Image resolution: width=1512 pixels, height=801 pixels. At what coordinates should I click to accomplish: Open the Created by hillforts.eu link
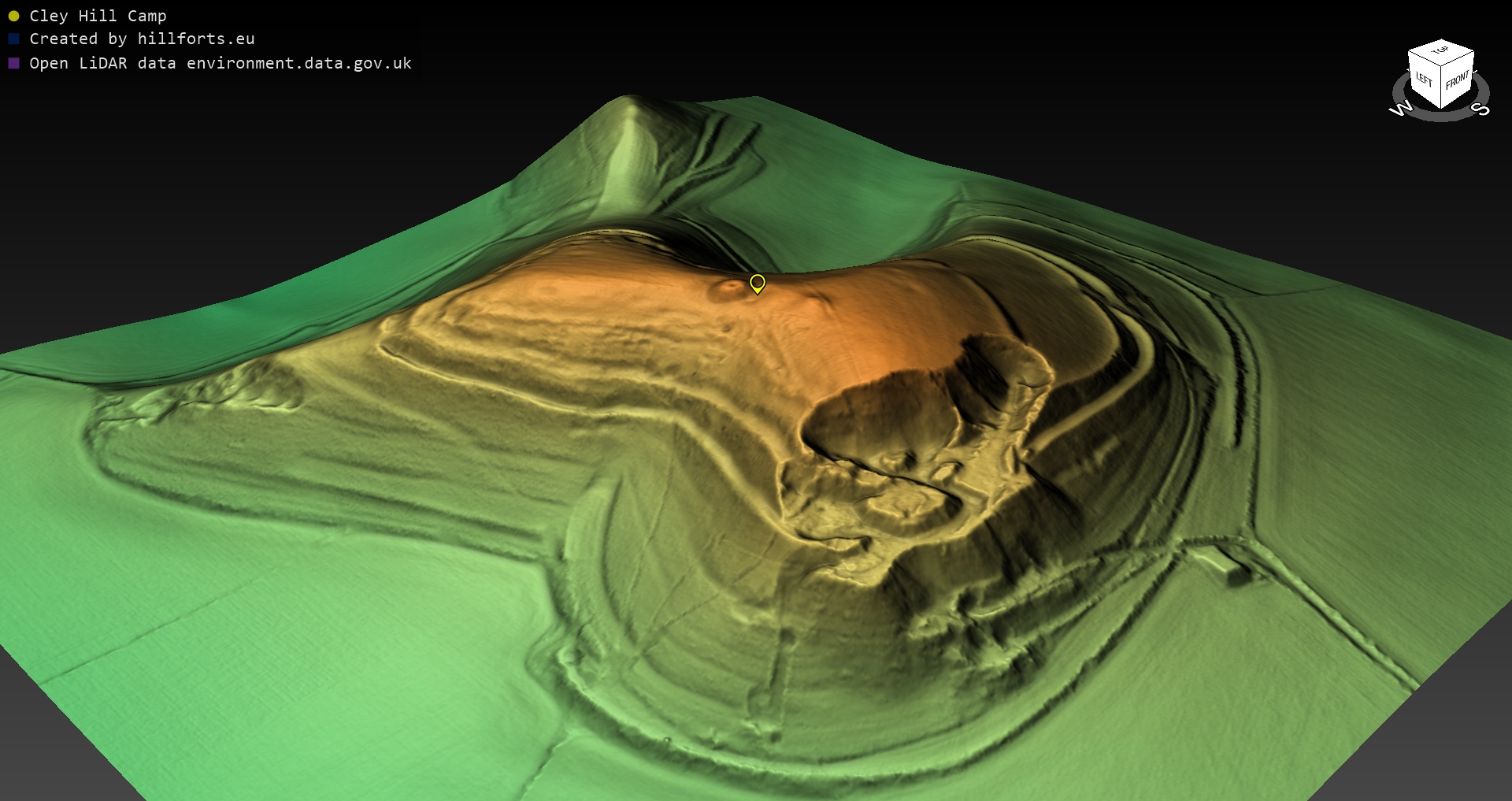pos(142,39)
